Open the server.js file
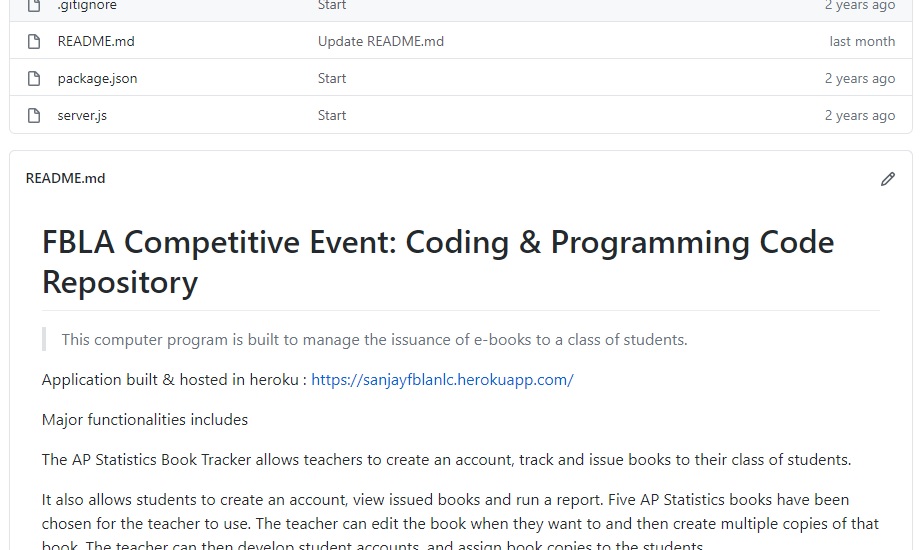The height and width of the screenshot is (550, 921). click(x=82, y=116)
